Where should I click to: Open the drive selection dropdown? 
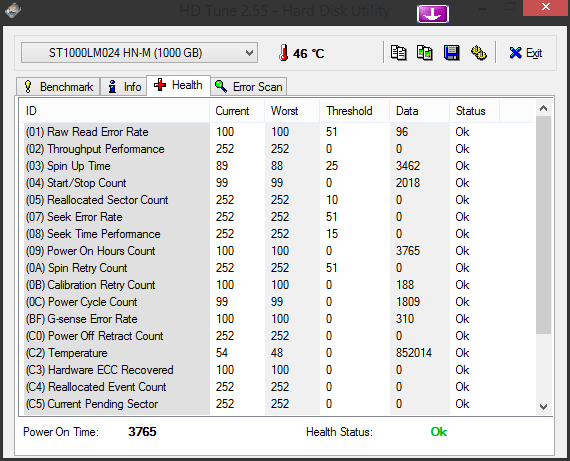pyautogui.click(x=140, y=53)
